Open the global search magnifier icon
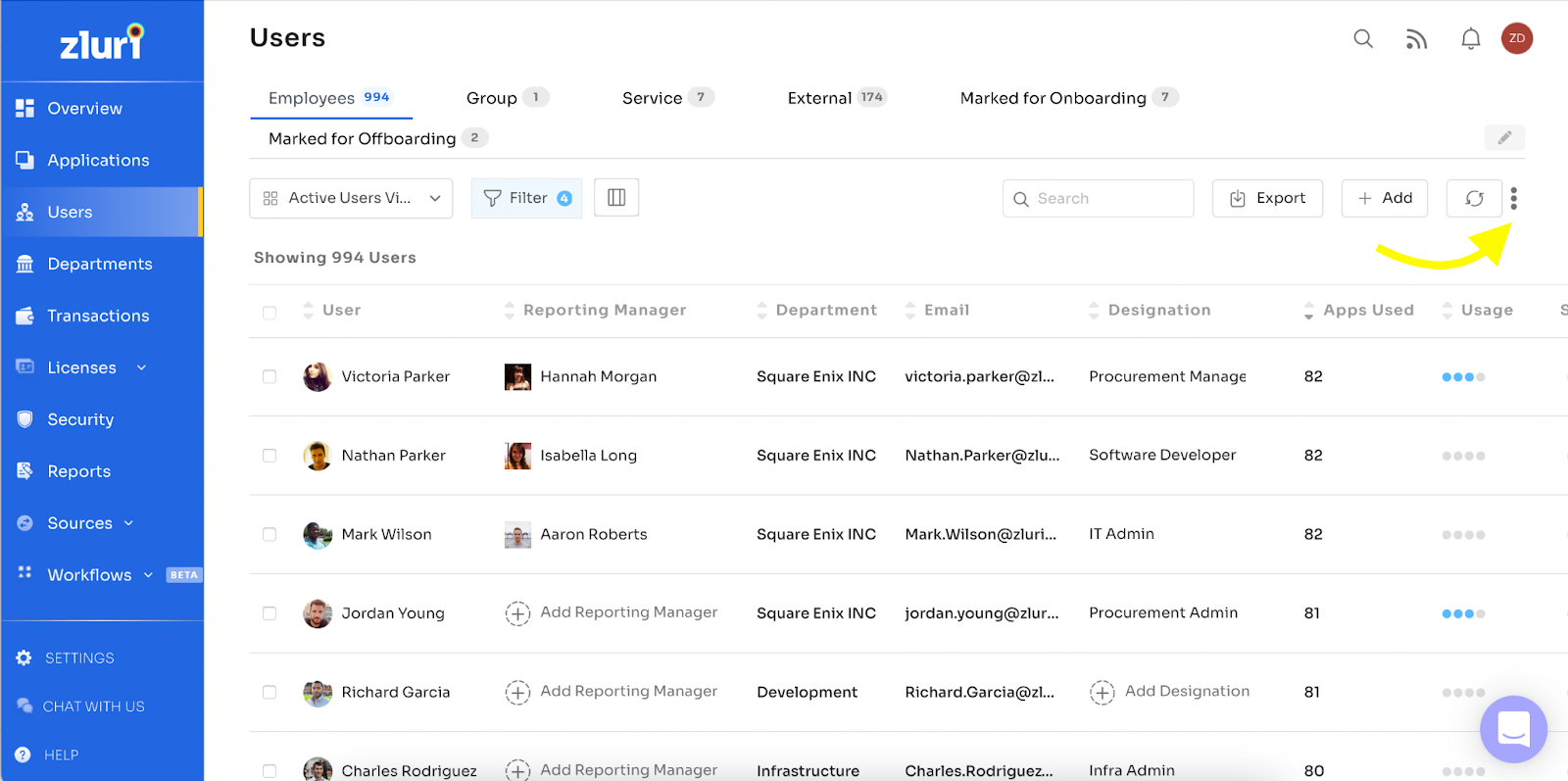This screenshot has height=781, width=1568. tap(1363, 39)
